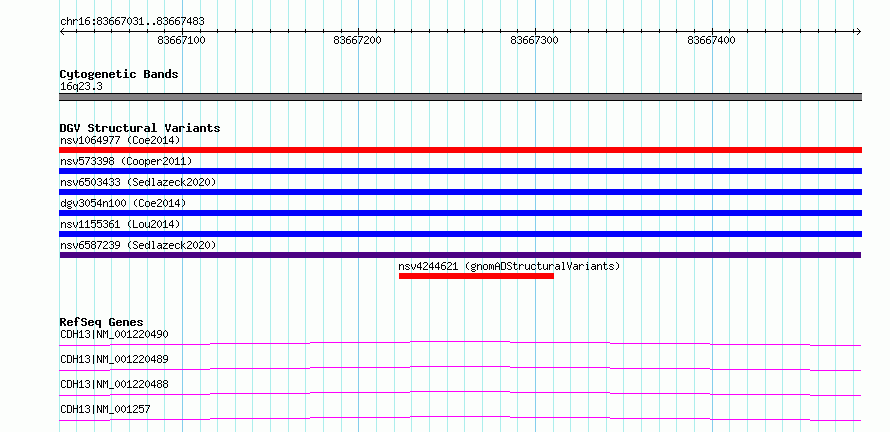Select the magenta CDH13|NM_001220488 intron line
Image resolution: width=890 pixels, height=432 pixels.
pos(460,393)
